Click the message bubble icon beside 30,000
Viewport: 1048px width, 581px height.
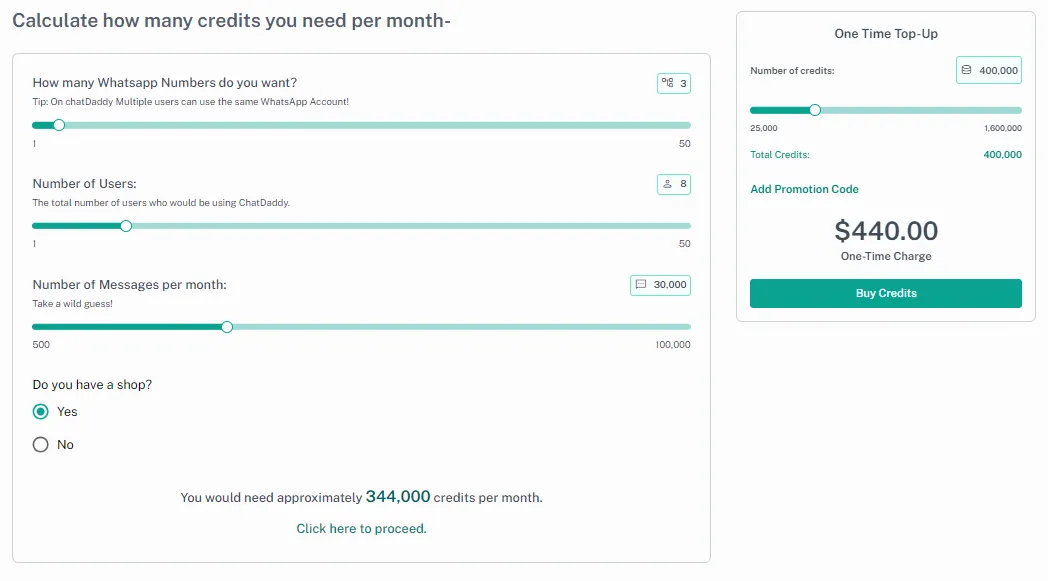641,285
